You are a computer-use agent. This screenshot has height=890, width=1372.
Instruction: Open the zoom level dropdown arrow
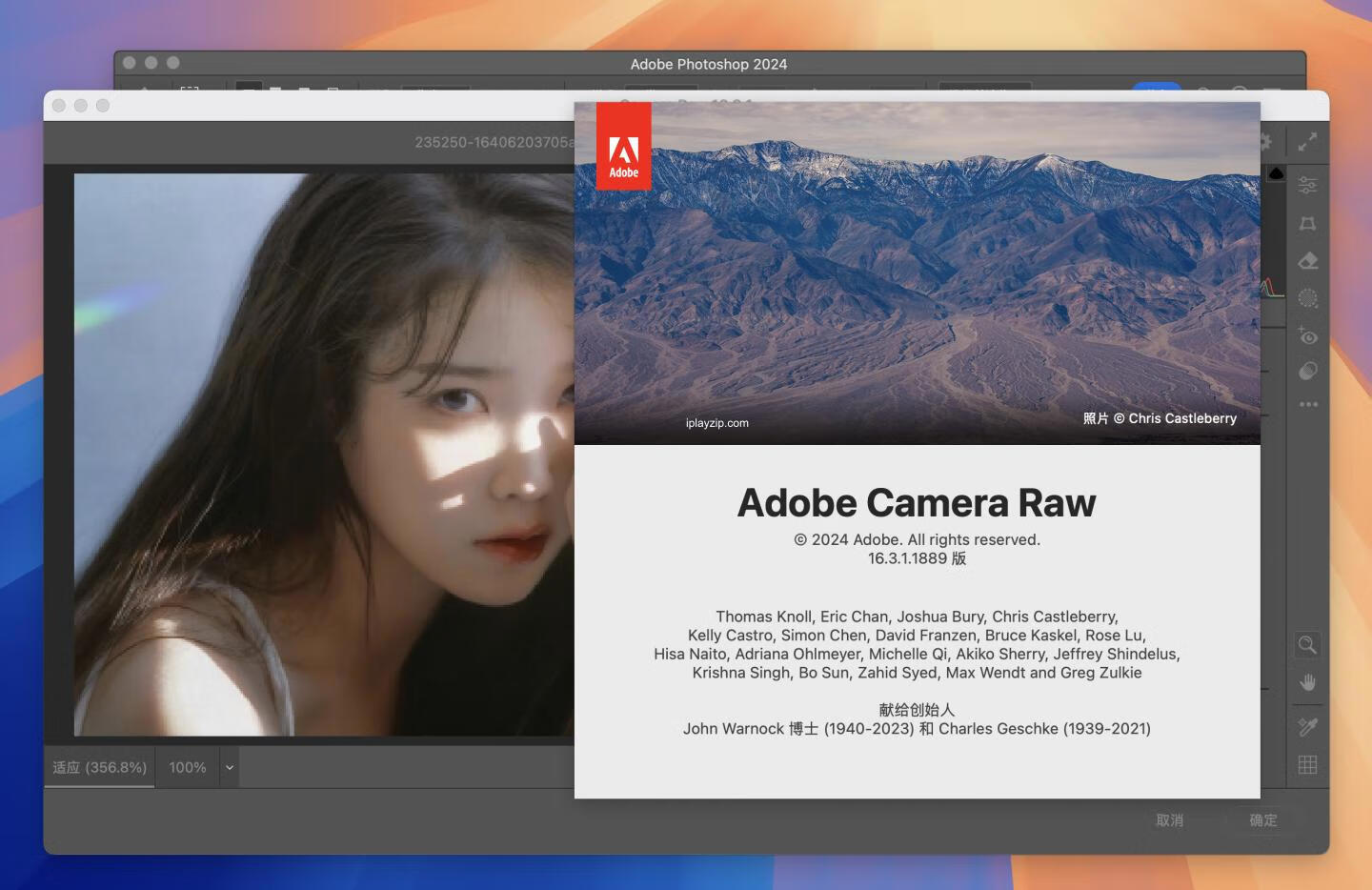click(x=230, y=767)
